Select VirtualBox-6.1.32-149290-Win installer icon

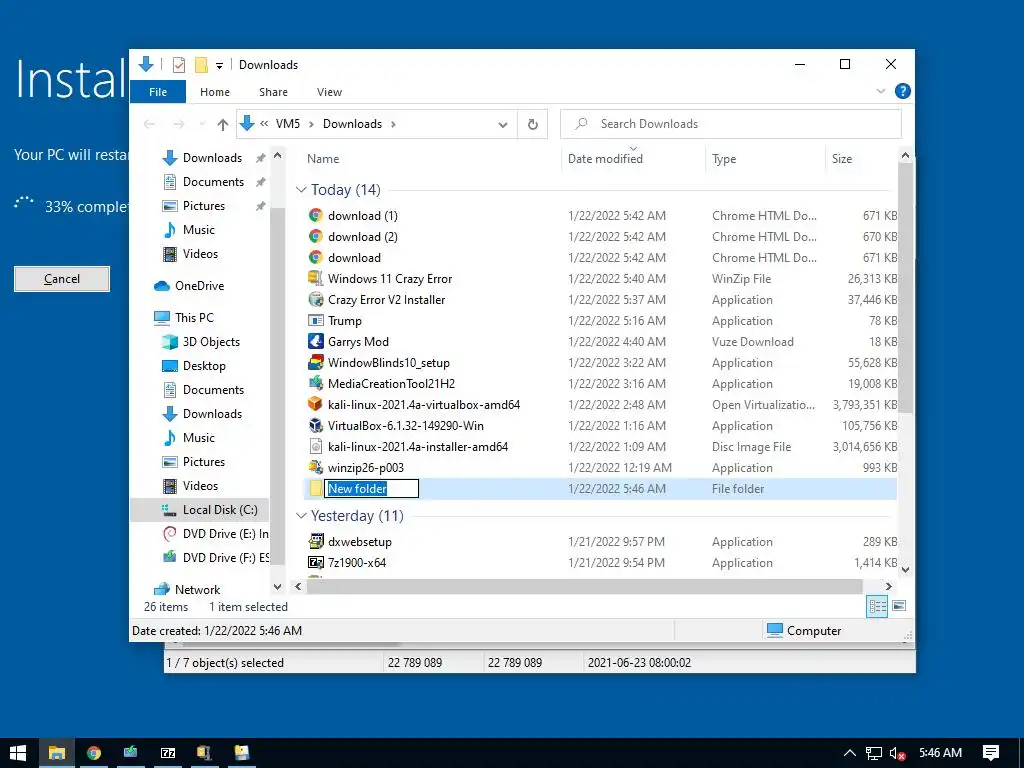click(315, 425)
